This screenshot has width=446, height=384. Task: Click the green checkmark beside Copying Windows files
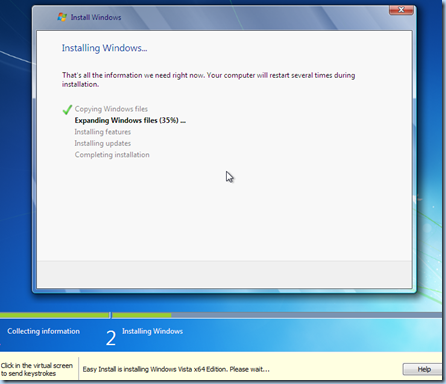pos(67,109)
